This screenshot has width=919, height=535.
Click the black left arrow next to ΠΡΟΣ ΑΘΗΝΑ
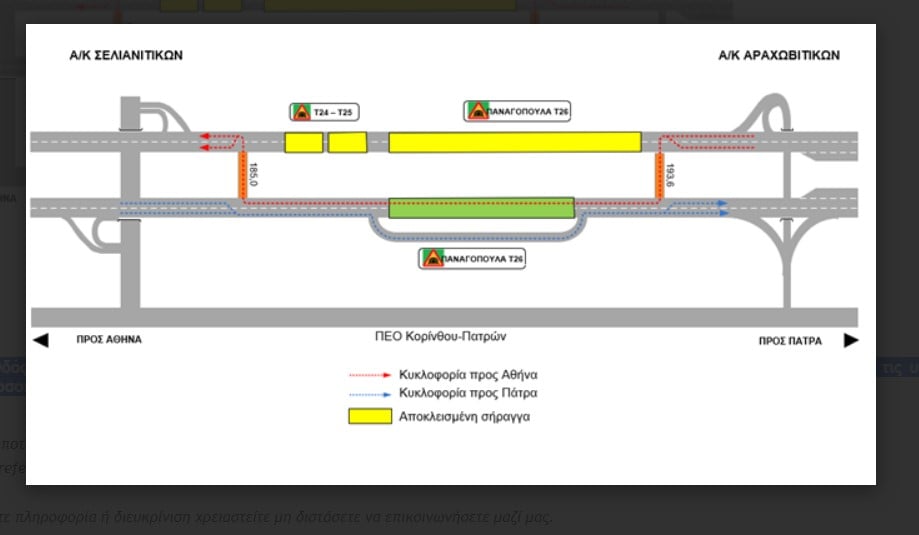[41, 341]
